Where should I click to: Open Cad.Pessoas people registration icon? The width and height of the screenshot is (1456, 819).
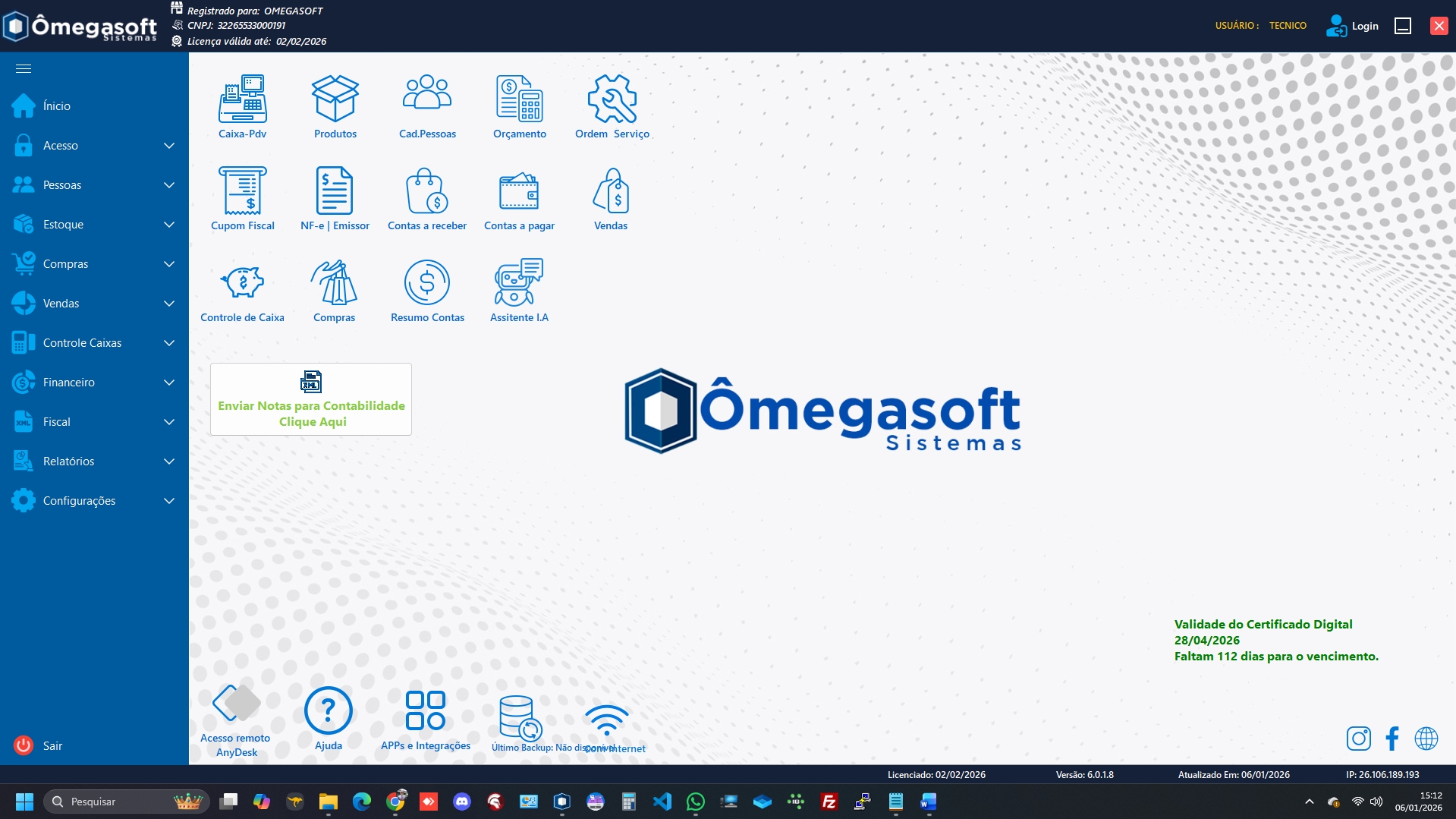click(427, 93)
